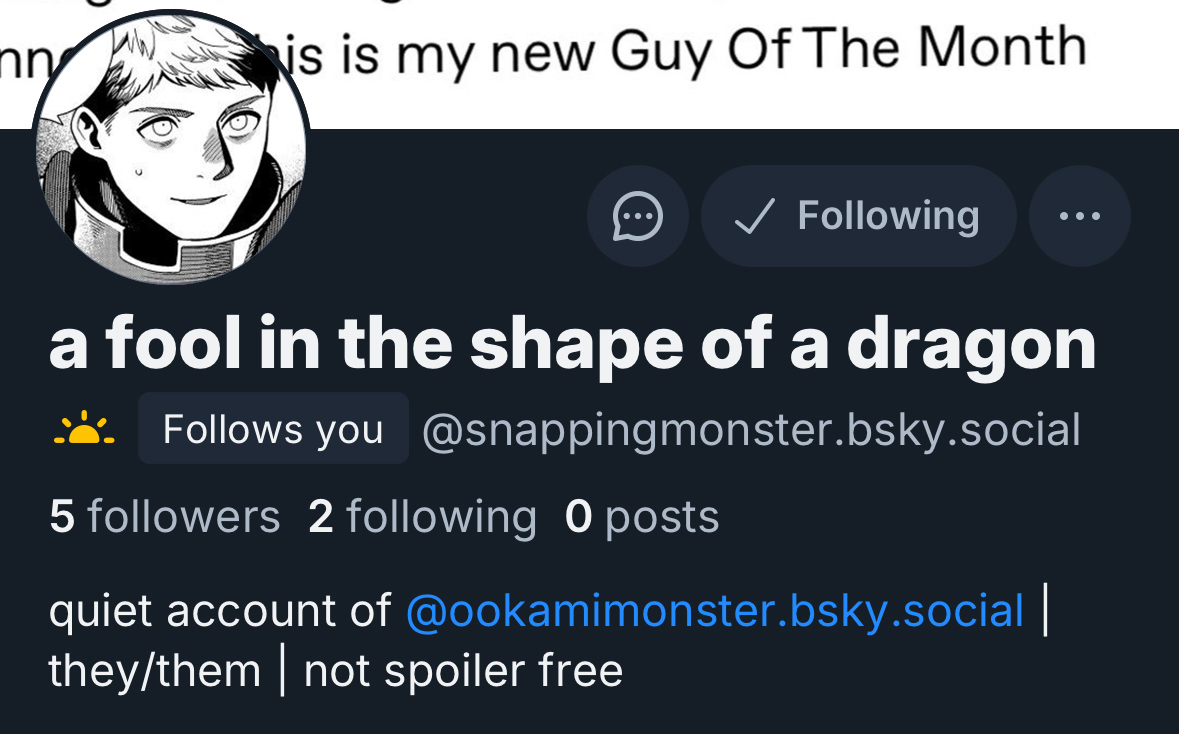Screen dimensions: 1179x734
Task: Click the "Follows you" badge
Action: pos(273,430)
